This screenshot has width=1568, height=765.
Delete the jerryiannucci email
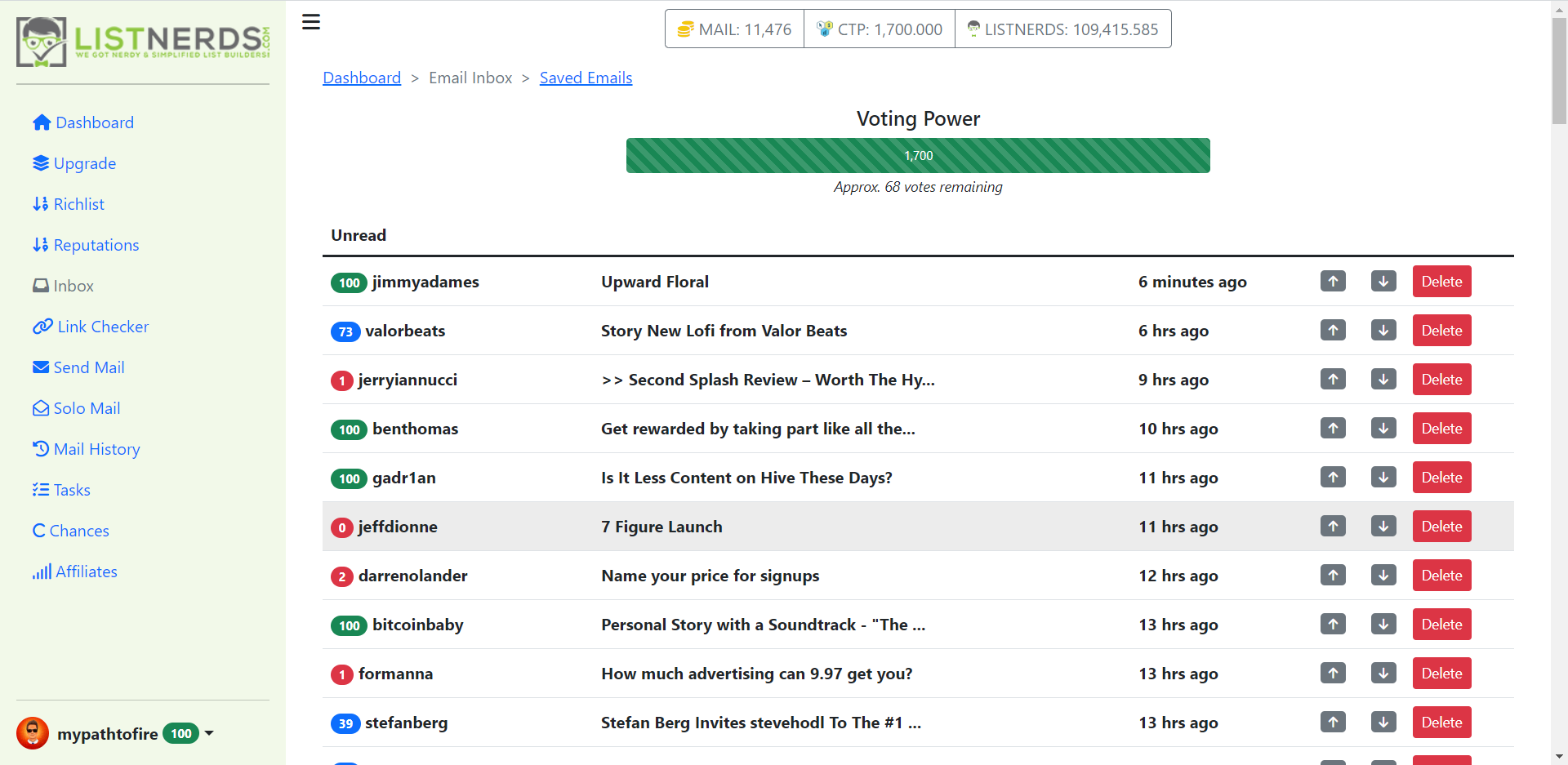point(1442,380)
